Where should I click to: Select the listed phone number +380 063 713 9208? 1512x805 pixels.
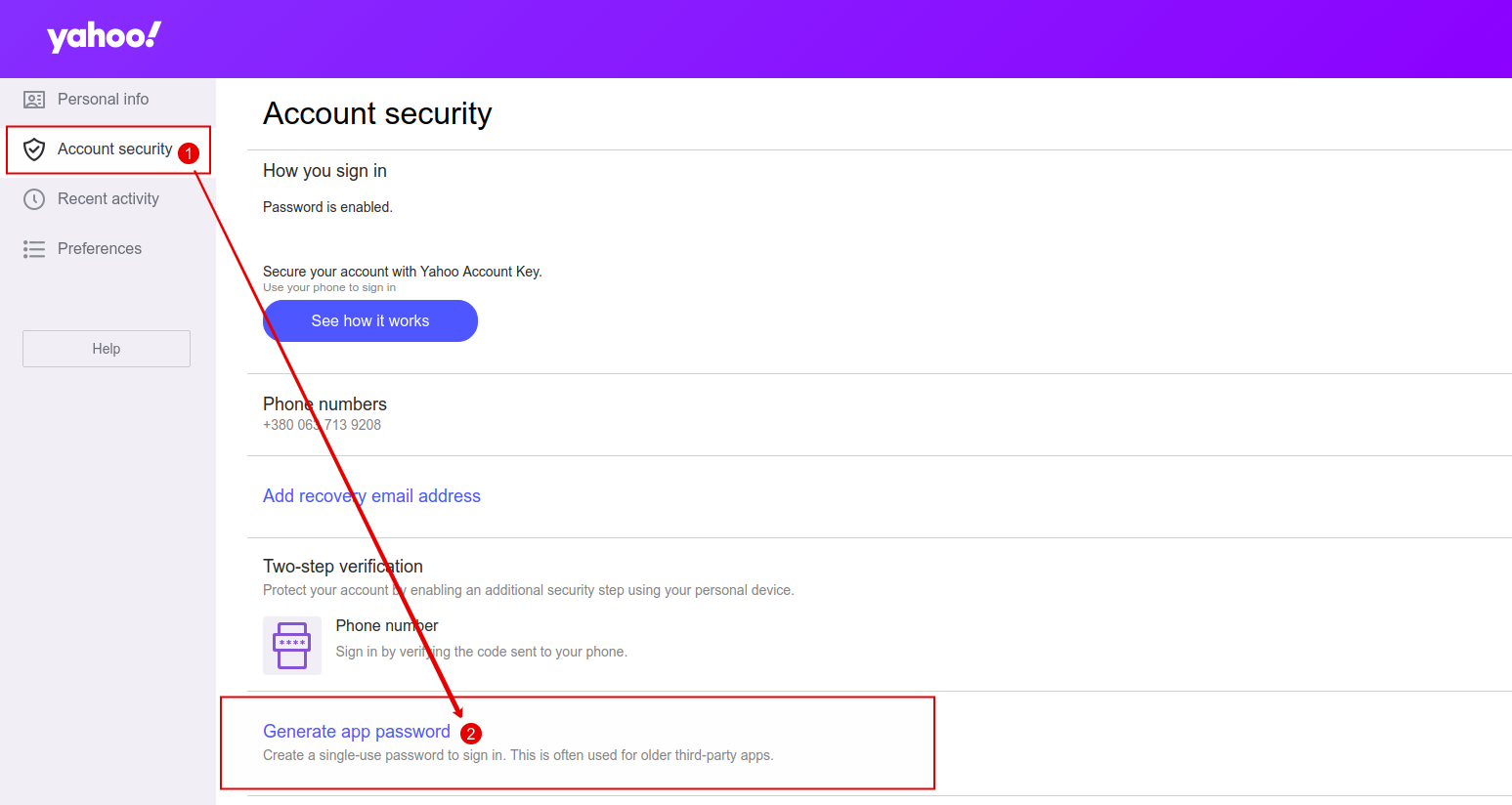pyautogui.click(x=322, y=424)
